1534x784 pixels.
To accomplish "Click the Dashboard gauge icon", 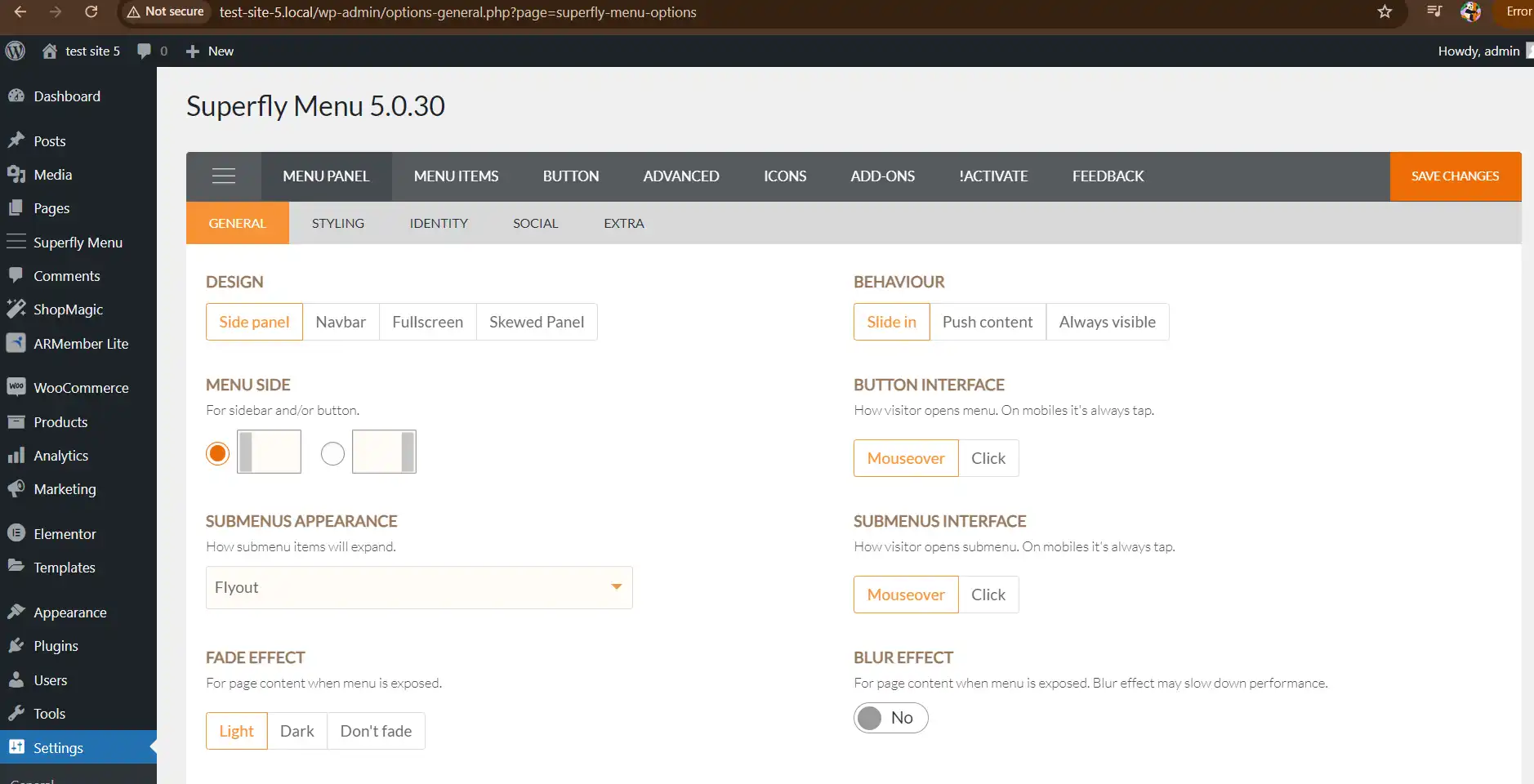I will point(16,96).
